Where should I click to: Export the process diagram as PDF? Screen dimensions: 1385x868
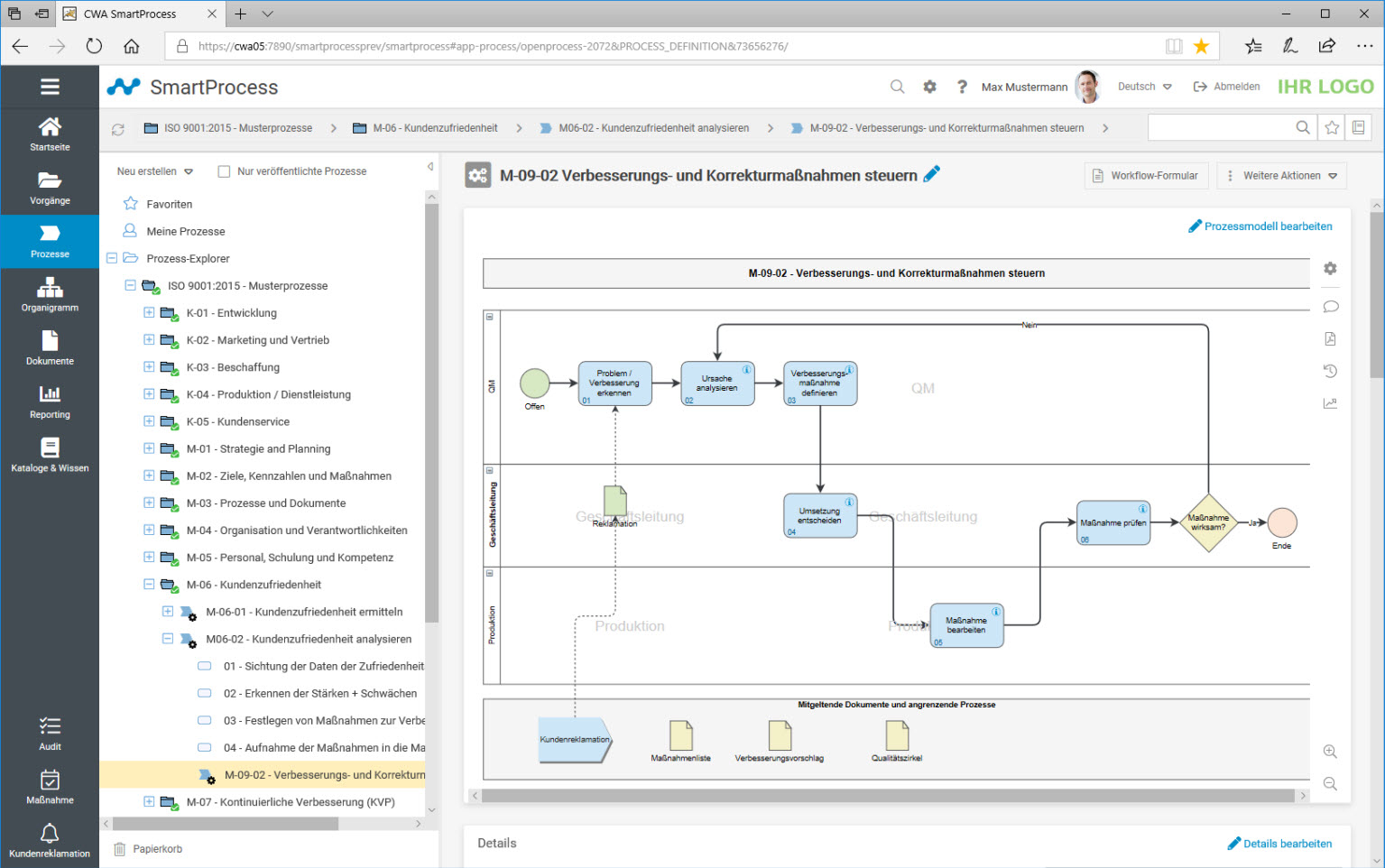pos(1330,338)
